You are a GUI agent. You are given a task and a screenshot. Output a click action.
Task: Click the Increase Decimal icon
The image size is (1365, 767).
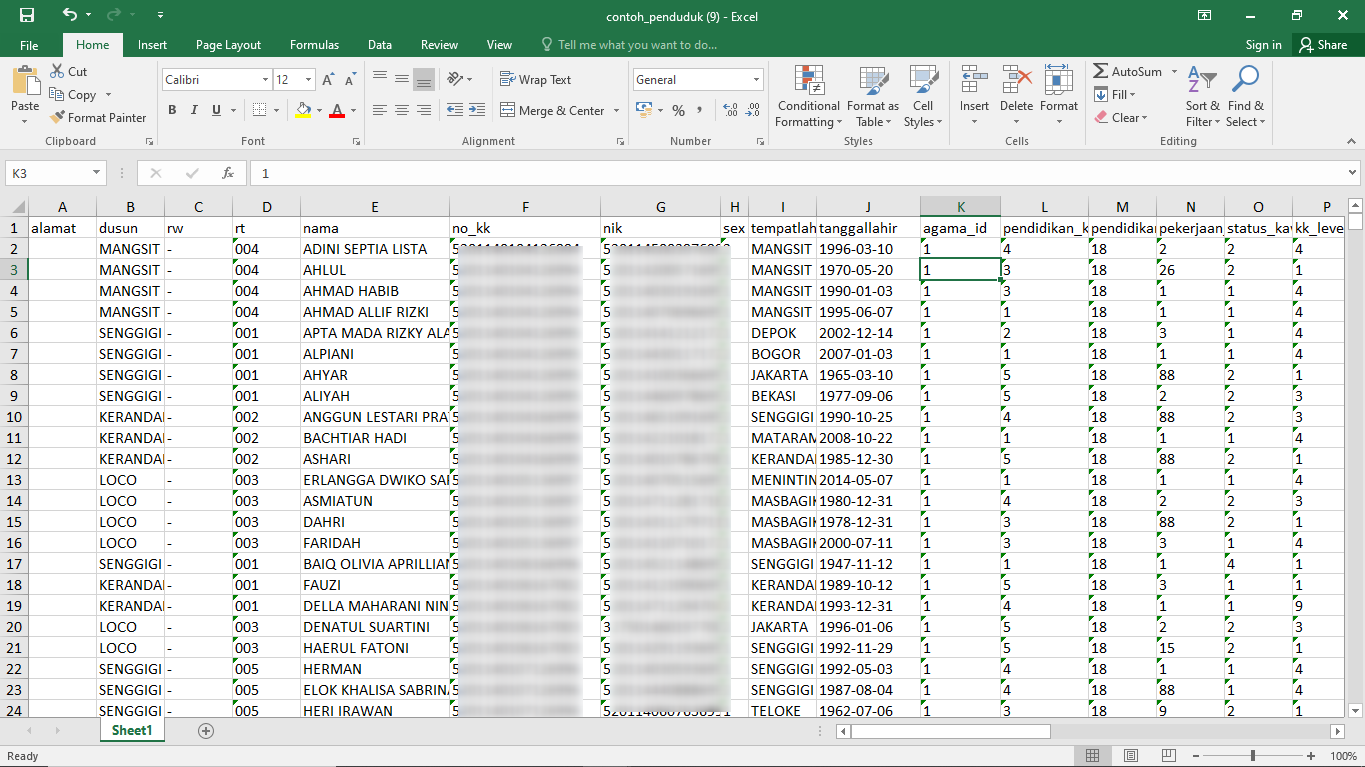pyautogui.click(x=729, y=111)
